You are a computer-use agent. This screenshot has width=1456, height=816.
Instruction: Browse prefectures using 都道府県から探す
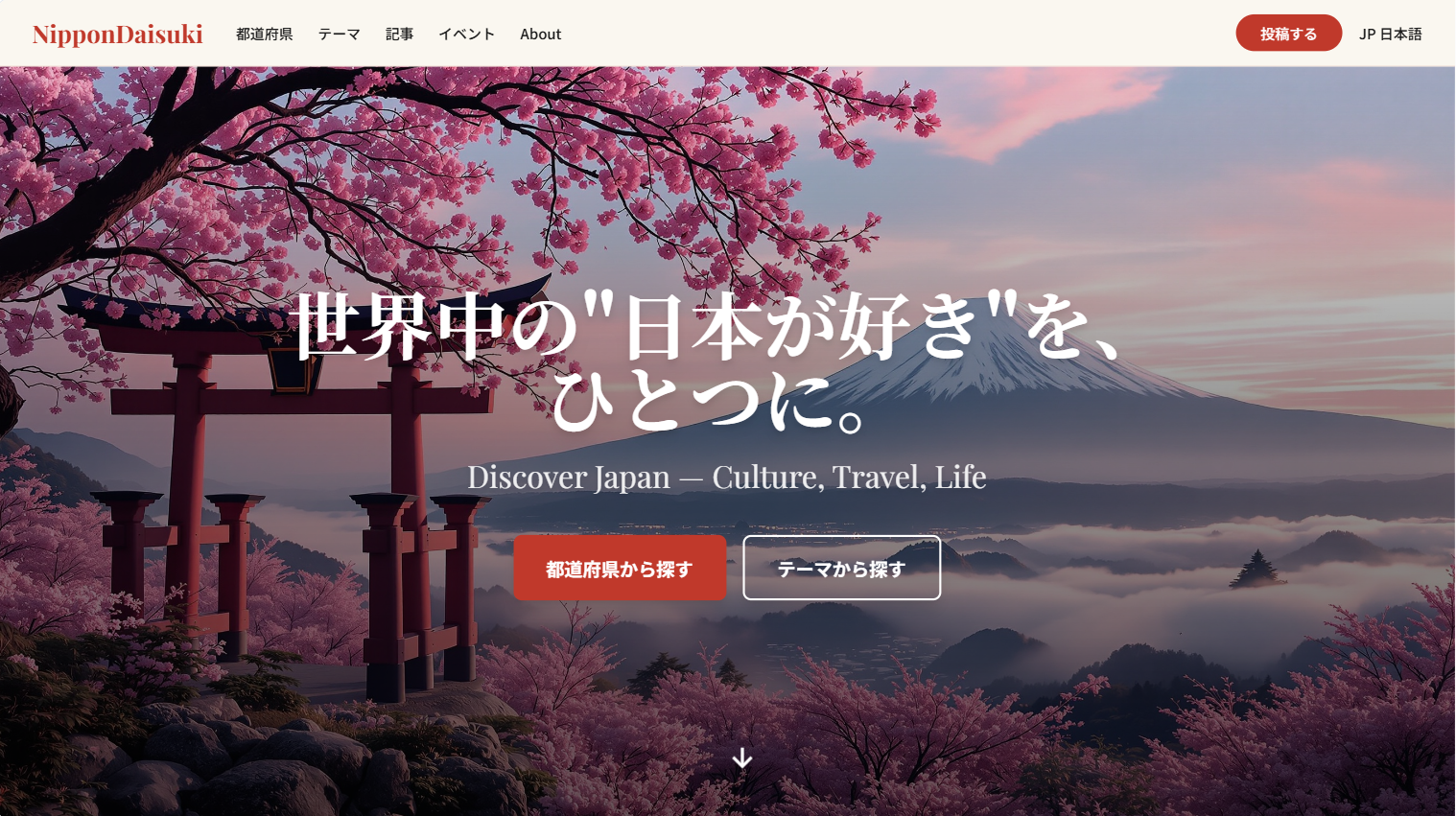pos(620,568)
